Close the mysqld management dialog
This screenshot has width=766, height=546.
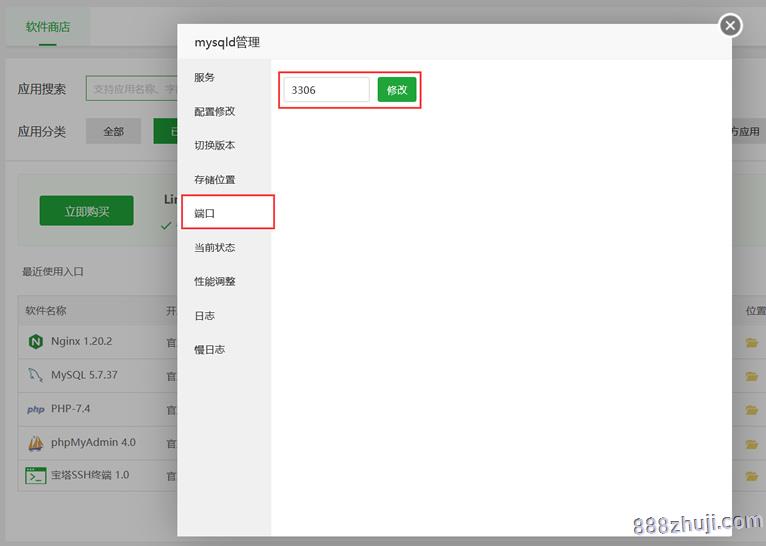coord(730,25)
